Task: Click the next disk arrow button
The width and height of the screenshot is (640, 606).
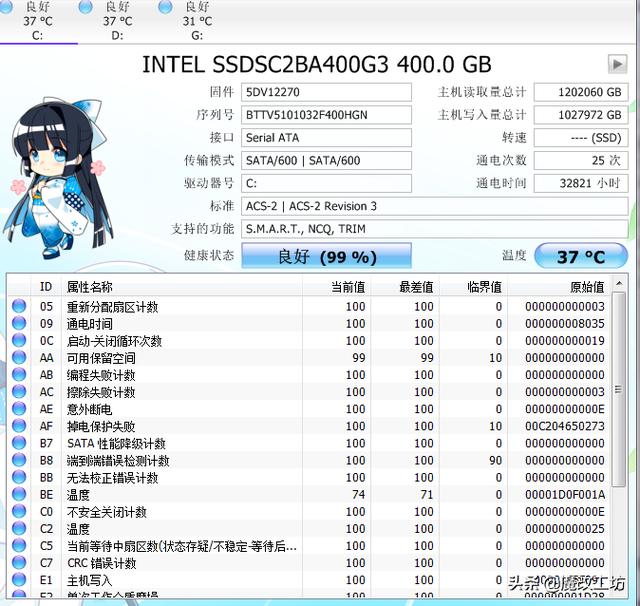Action: point(618,64)
